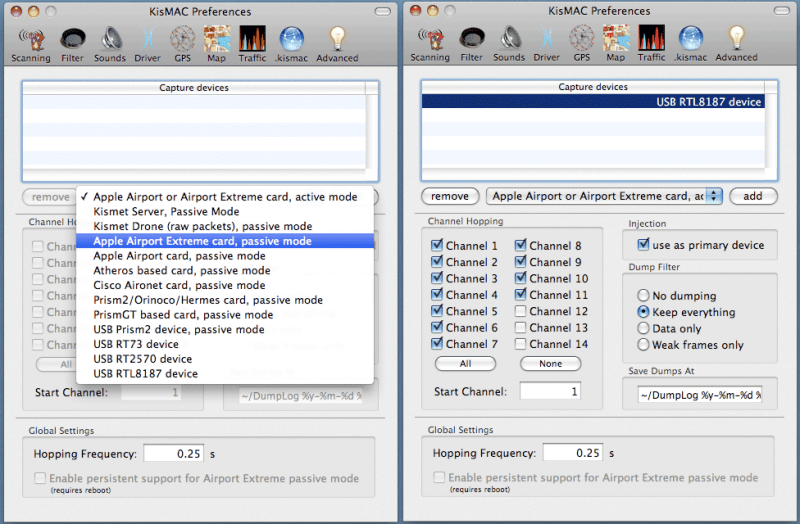Click remove button in left window
Viewport: 800px width, 524px height.
coord(50,197)
